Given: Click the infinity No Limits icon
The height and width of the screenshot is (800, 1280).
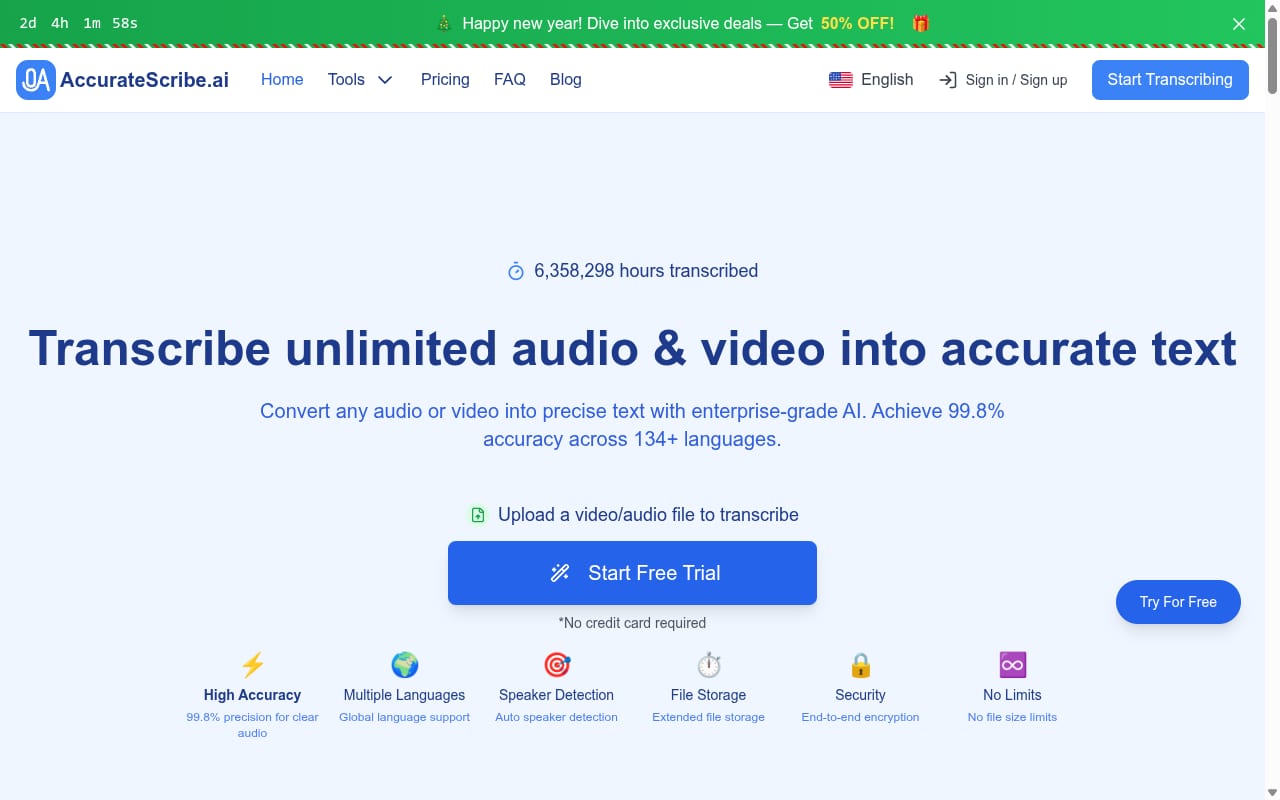Looking at the screenshot, I should [x=1012, y=665].
